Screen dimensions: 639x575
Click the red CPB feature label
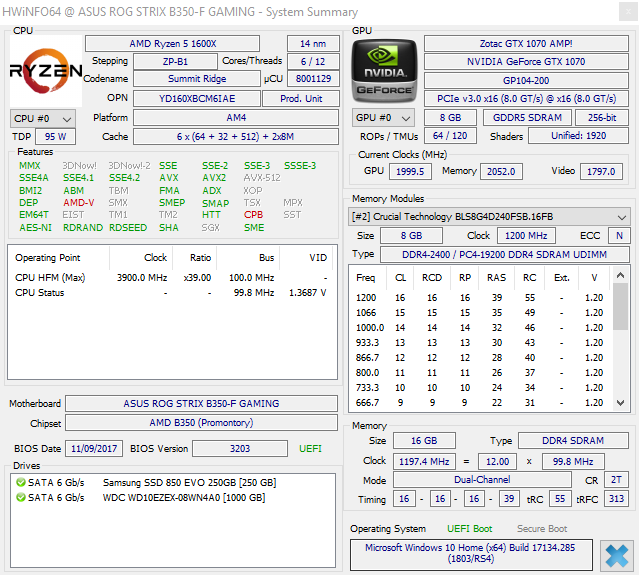(253, 214)
